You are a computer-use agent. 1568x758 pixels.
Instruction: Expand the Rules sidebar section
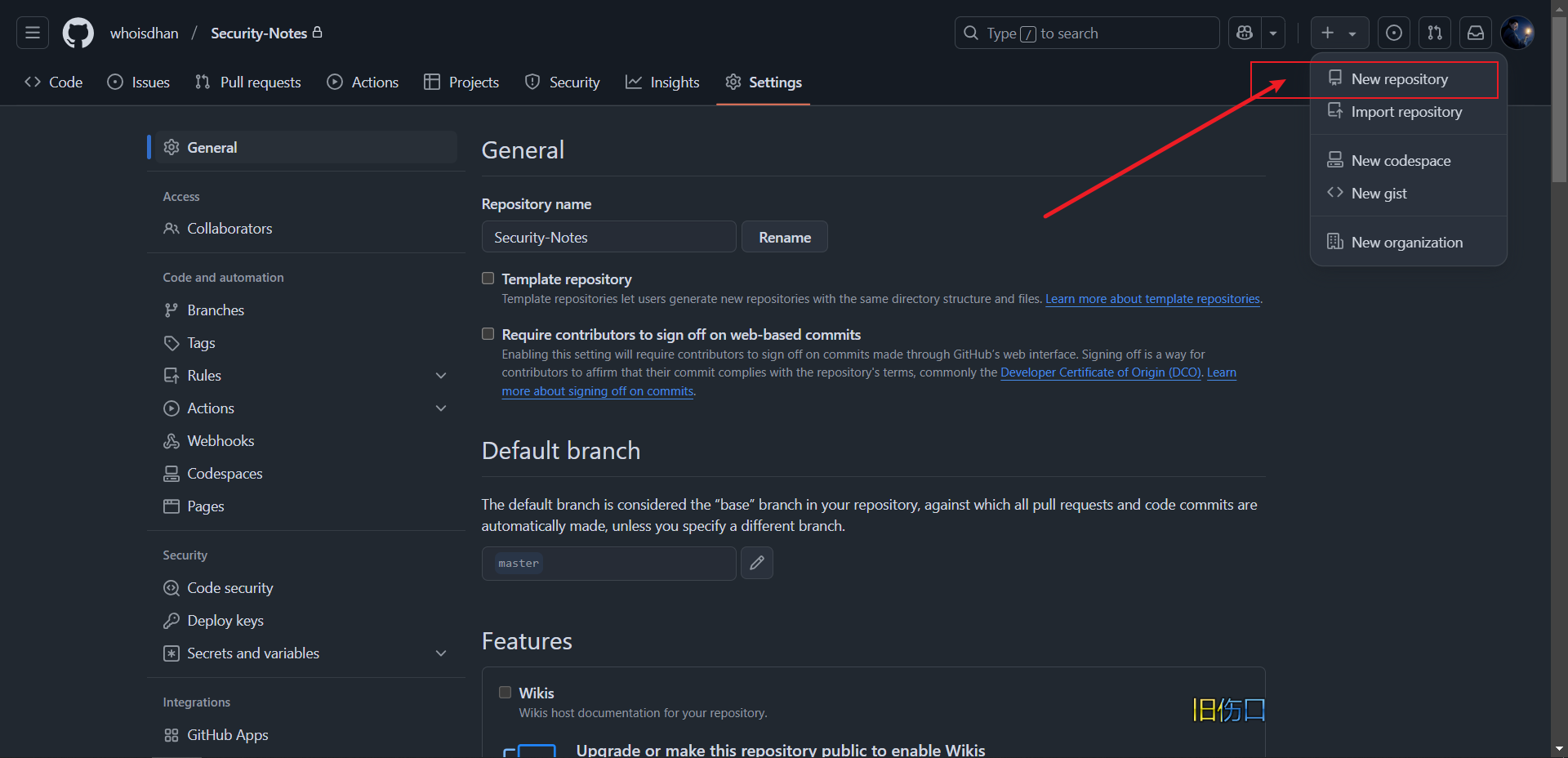pos(441,376)
